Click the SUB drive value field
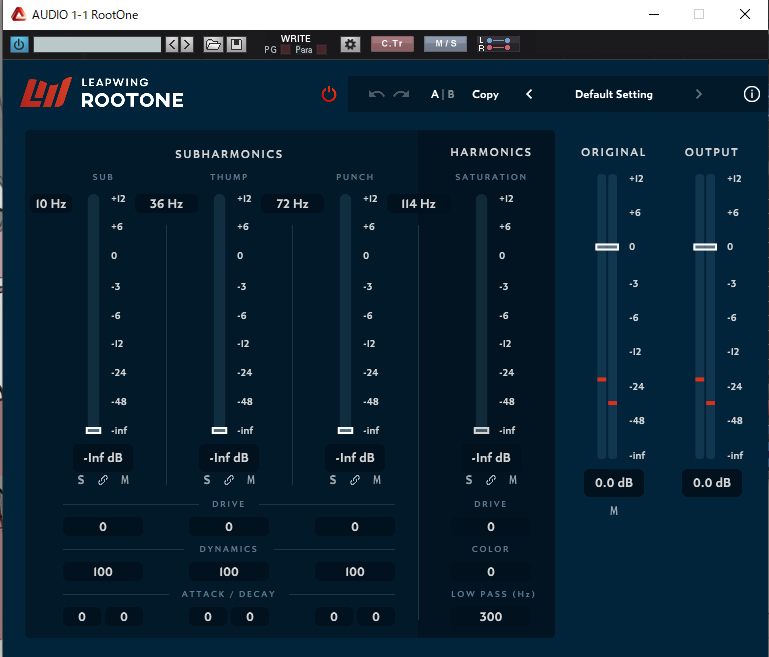This screenshot has height=657, width=769. tap(103, 527)
